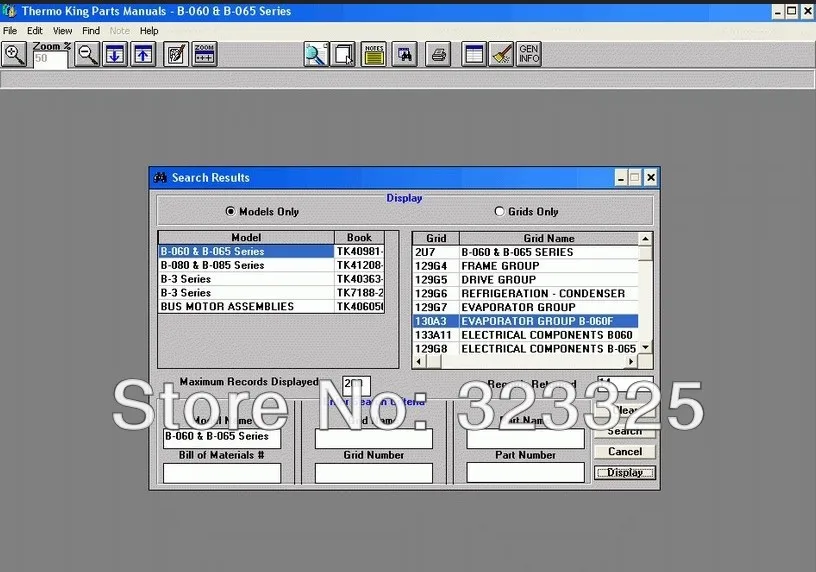Open the yellow NOTES icon
Image resolution: width=816 pixels, height=572 pixels.
point(374,54)
